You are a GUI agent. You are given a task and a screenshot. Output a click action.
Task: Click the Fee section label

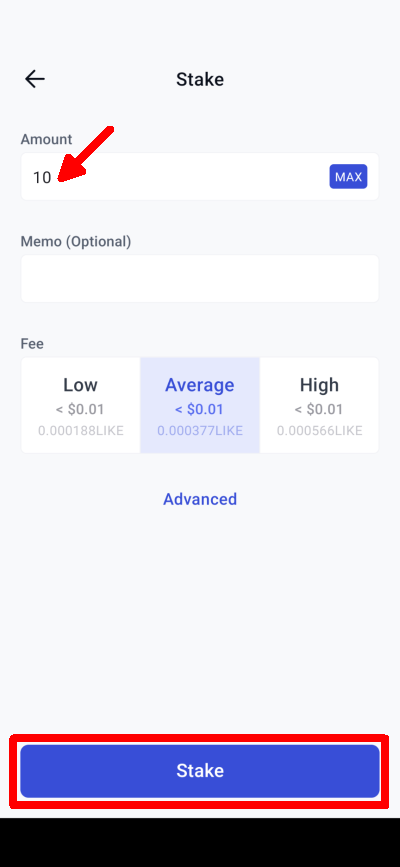coord(32,344)
